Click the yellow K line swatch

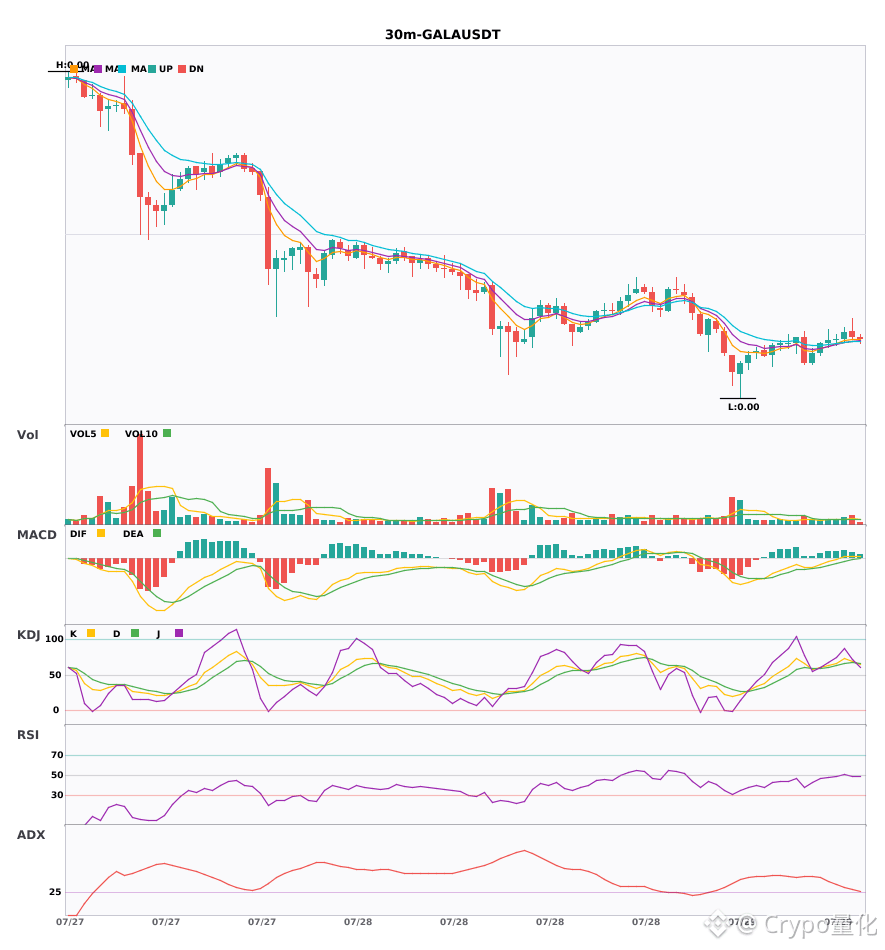pos(91,633)
